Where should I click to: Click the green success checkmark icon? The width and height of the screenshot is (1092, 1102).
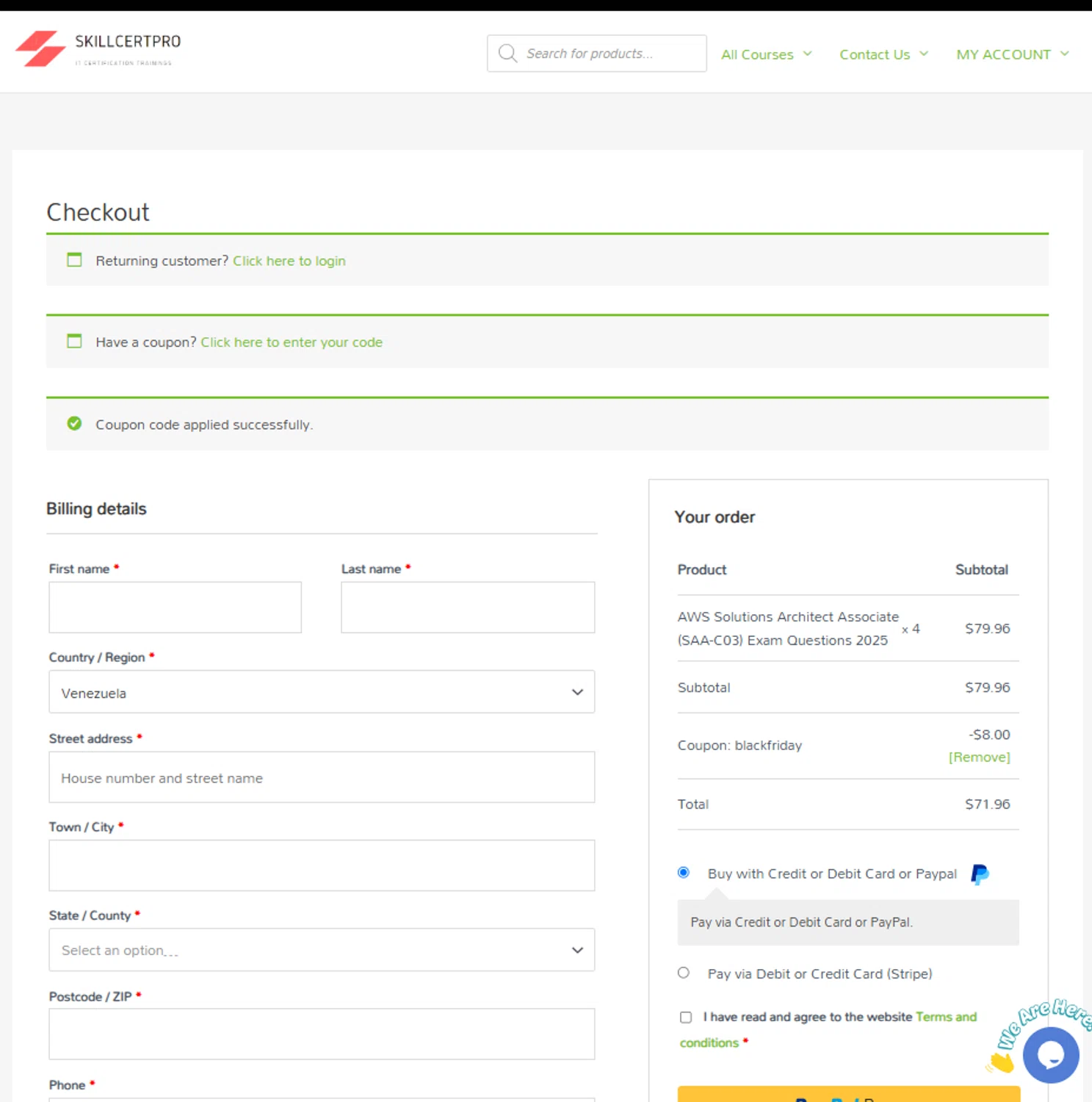point(74,423)
